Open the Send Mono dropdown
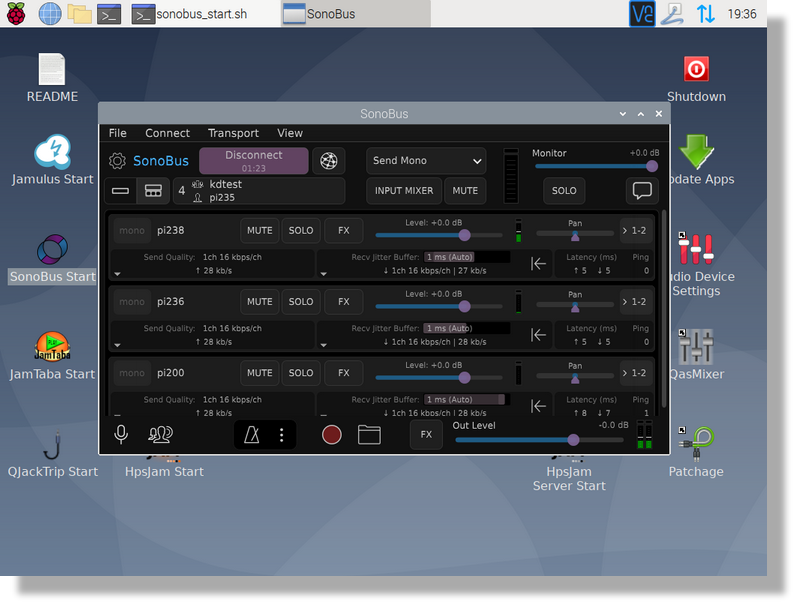The width and height of the screenshot is (794, 603). click(426, 161)
